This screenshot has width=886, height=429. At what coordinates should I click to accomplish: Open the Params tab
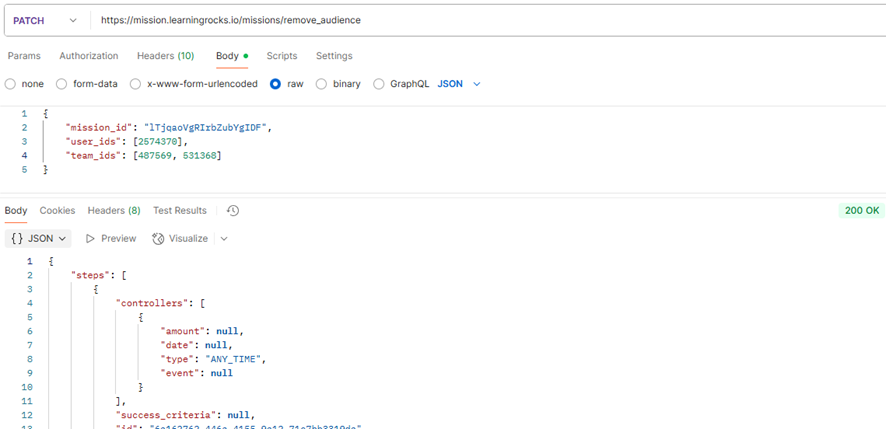(24, 56)
